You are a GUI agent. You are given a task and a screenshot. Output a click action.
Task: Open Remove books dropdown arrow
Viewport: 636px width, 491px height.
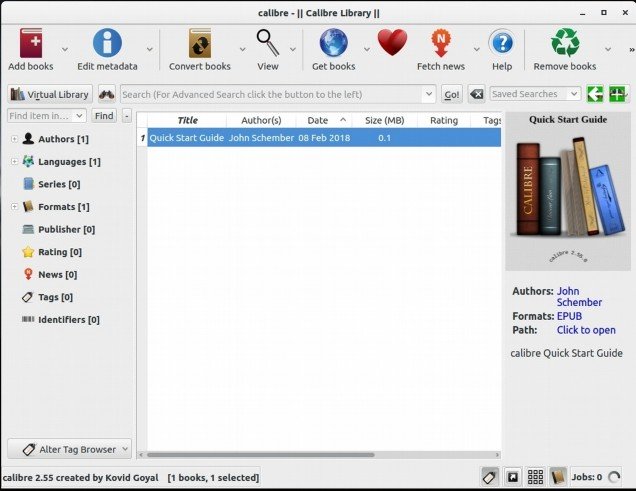(608, 49)
